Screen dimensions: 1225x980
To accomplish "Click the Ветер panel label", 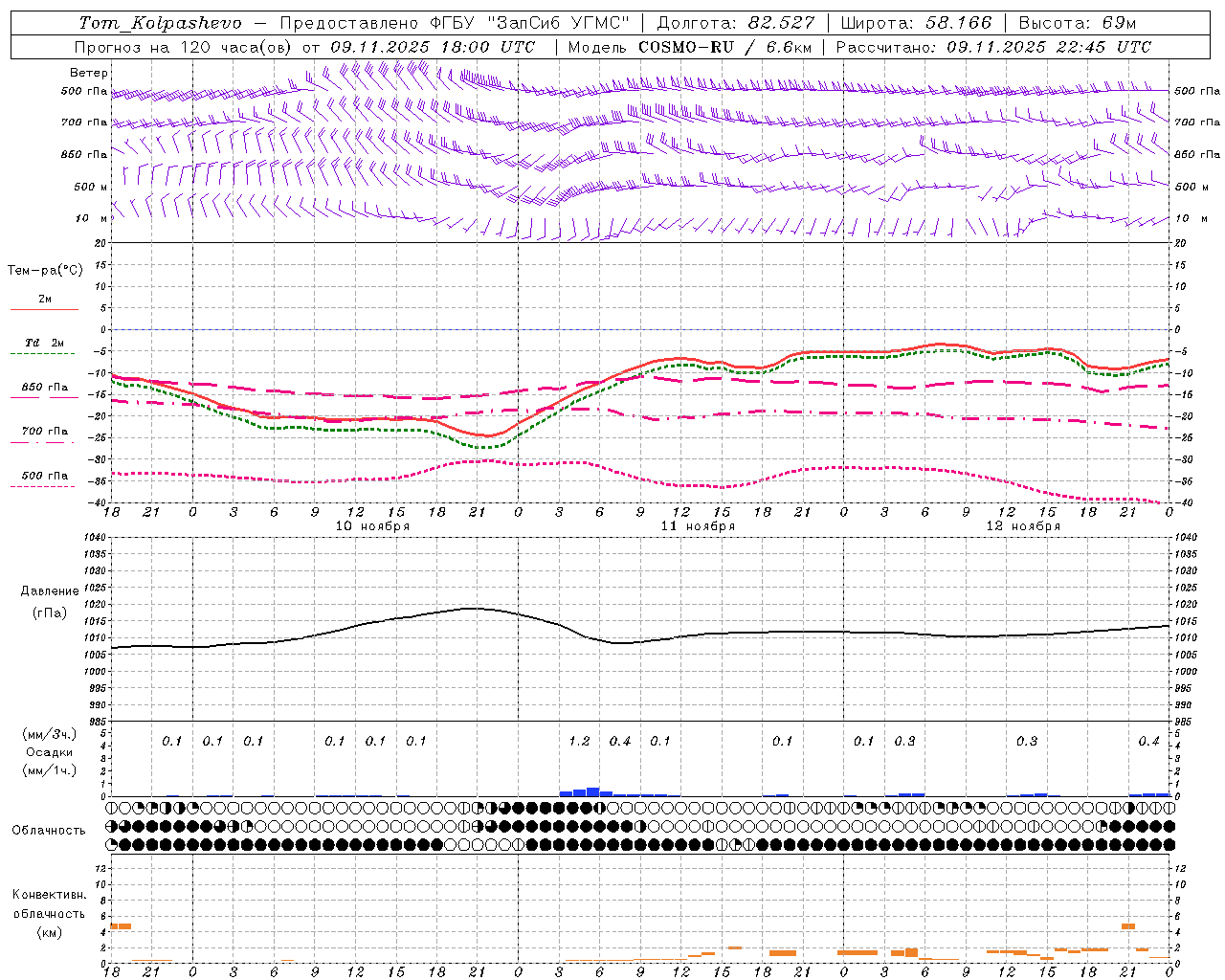I will point(89,73).
